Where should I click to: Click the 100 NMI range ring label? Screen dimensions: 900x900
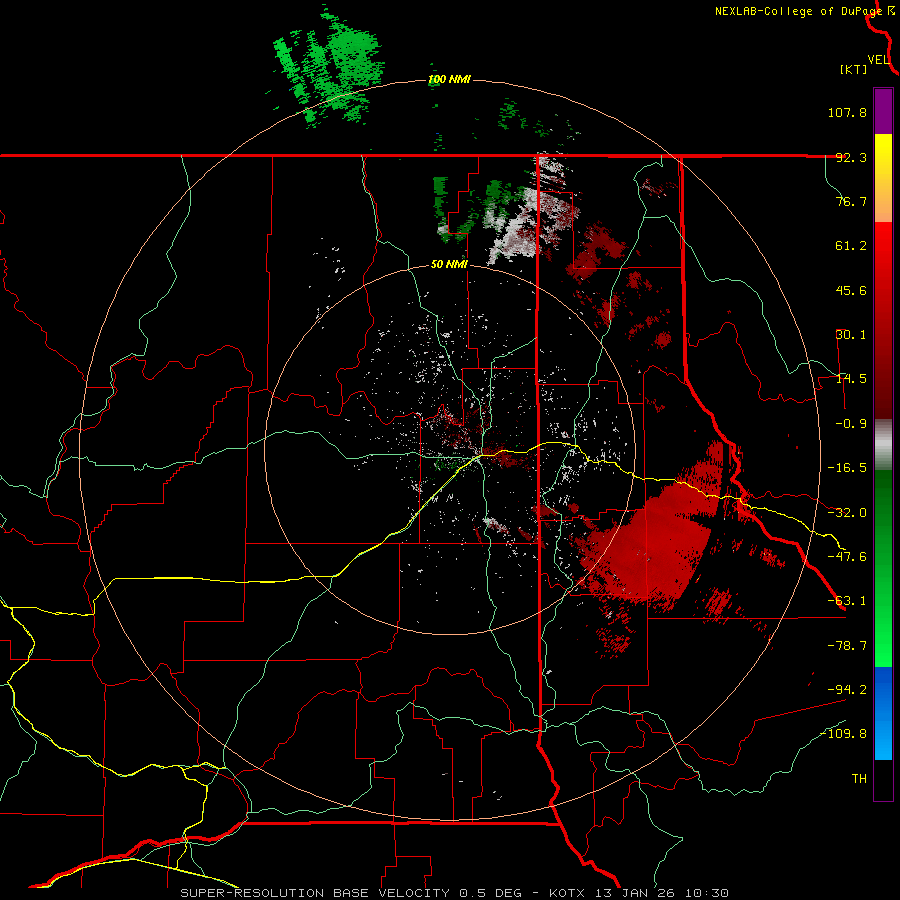pos(449,79)
